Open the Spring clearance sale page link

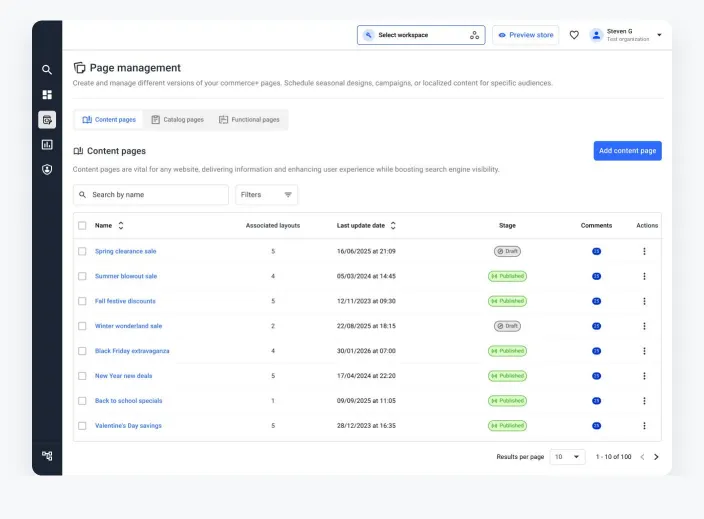click(x=126, y=251)
